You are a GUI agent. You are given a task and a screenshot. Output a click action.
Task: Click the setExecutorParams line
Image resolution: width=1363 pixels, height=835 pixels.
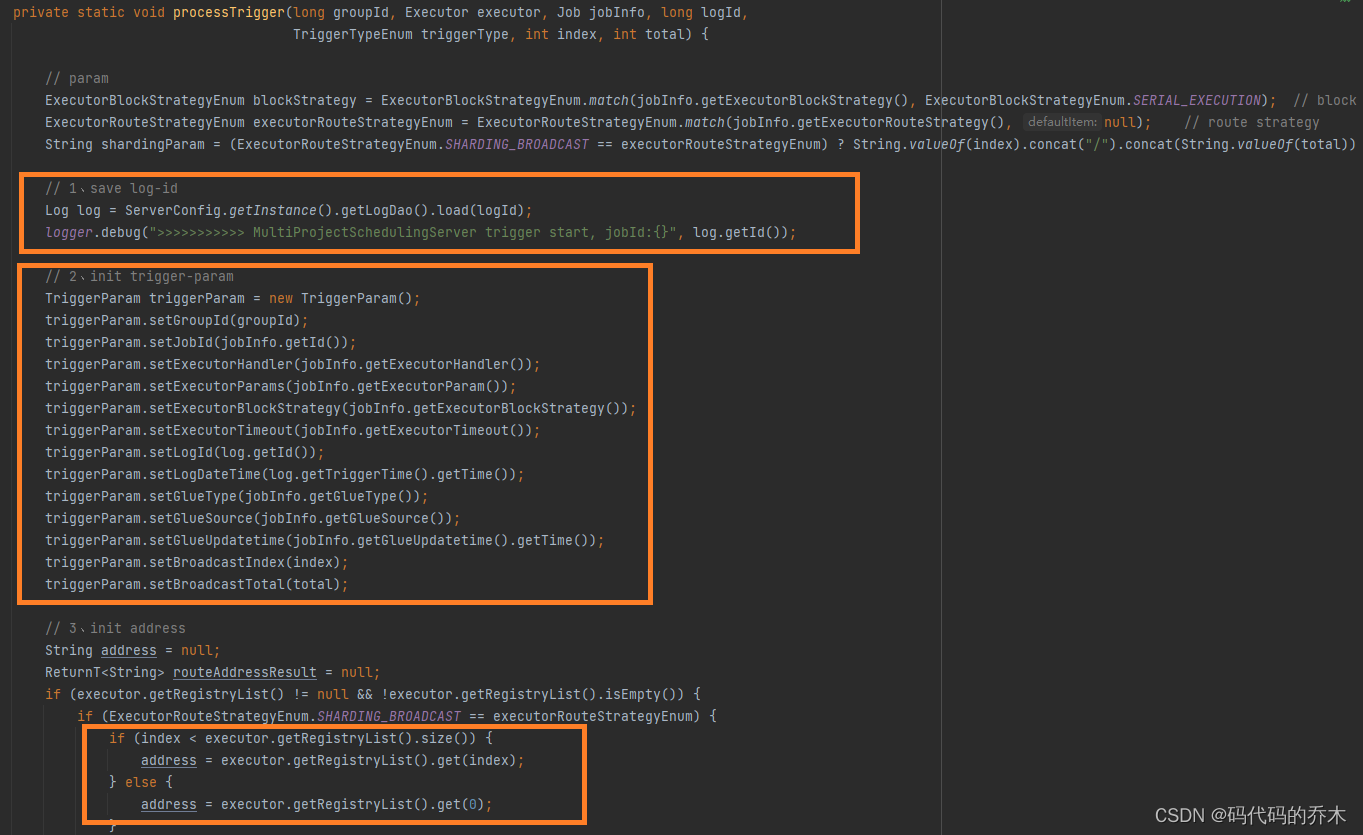click(281, 386)
